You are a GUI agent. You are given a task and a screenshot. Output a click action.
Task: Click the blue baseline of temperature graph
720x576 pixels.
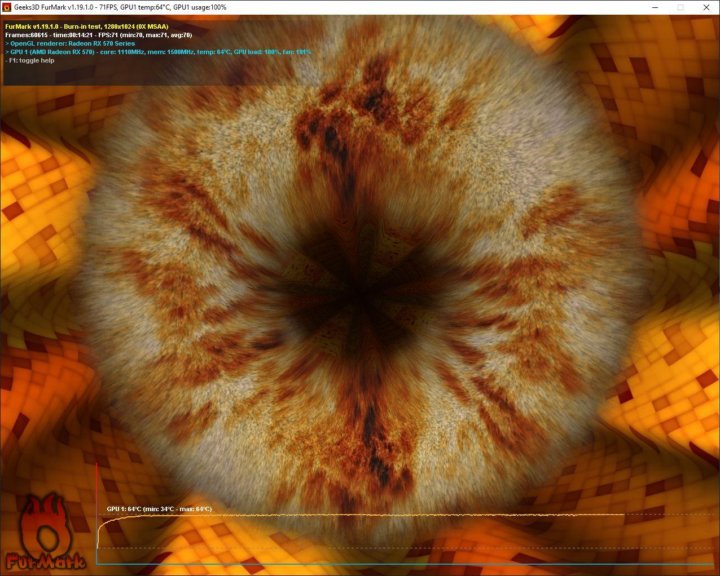[400, 564]
